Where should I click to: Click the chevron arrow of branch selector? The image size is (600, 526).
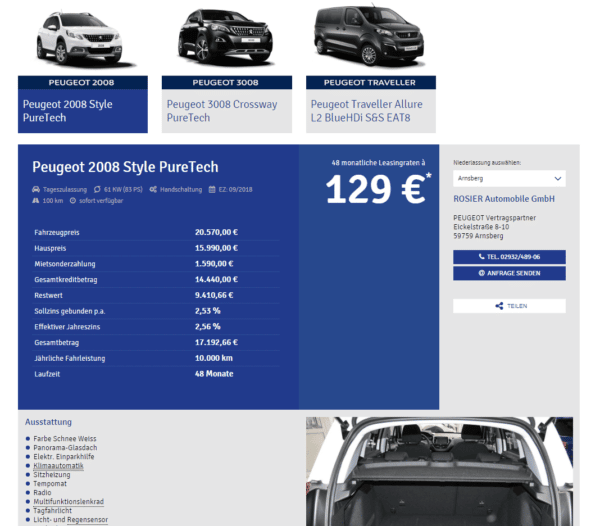558,178
